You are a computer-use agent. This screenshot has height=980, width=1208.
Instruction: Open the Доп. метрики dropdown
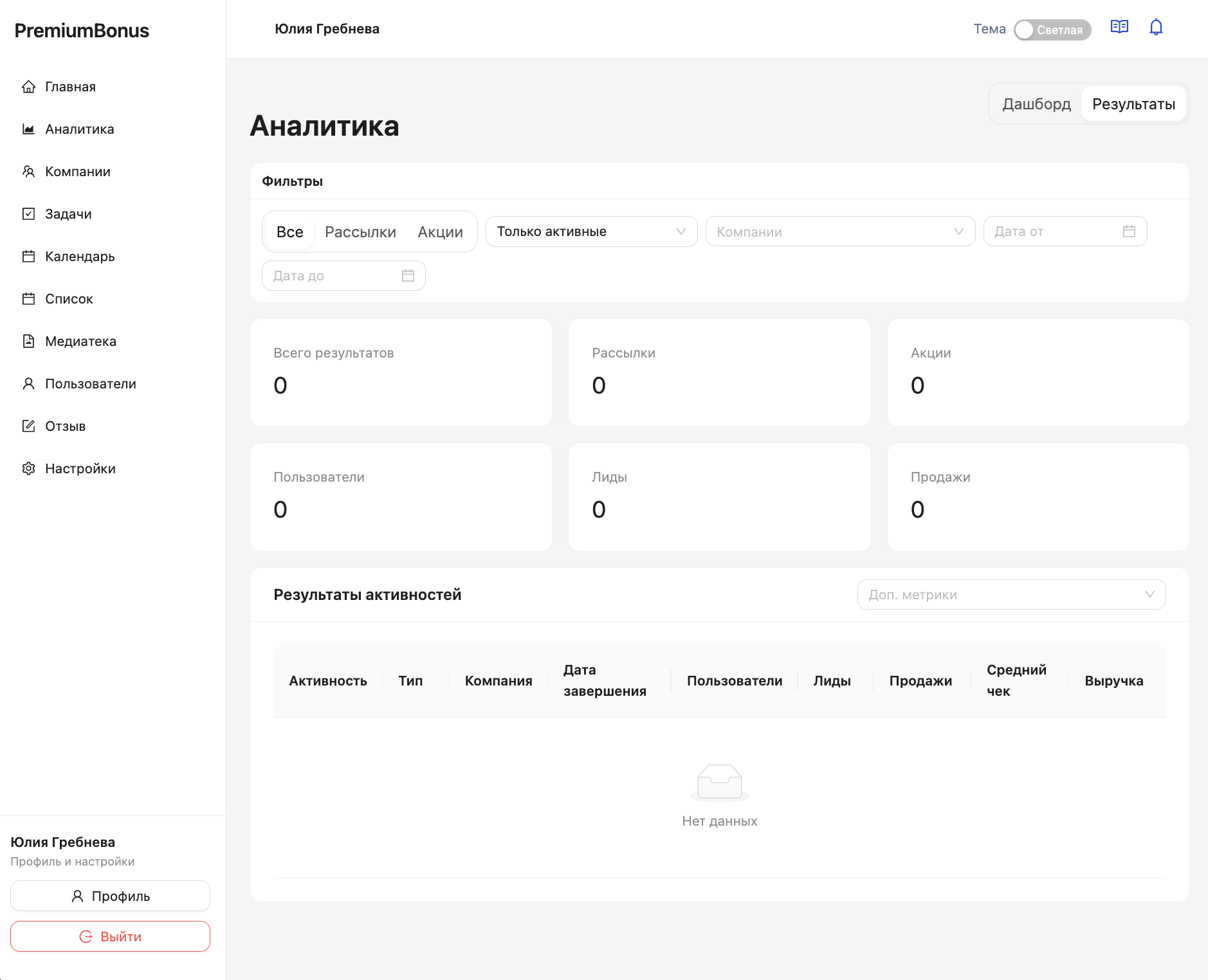1011,594
